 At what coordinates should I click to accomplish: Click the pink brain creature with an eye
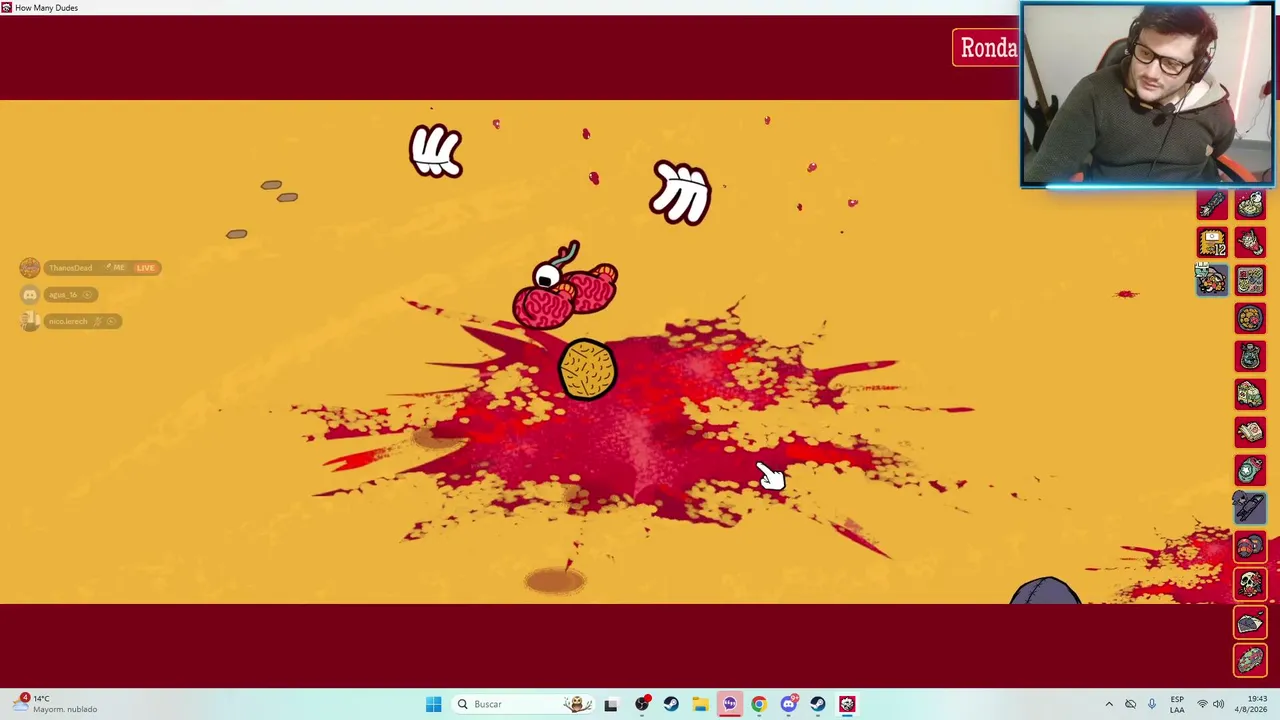[565, 287]
